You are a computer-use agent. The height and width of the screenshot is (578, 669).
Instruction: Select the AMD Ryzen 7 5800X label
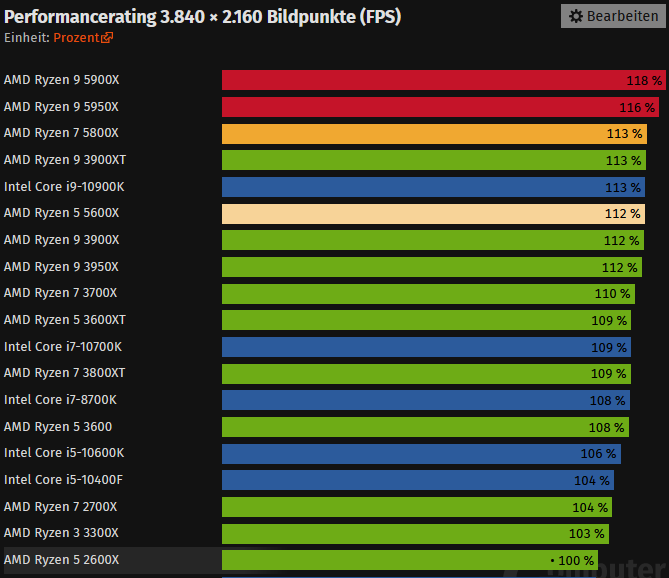(61, 133)
